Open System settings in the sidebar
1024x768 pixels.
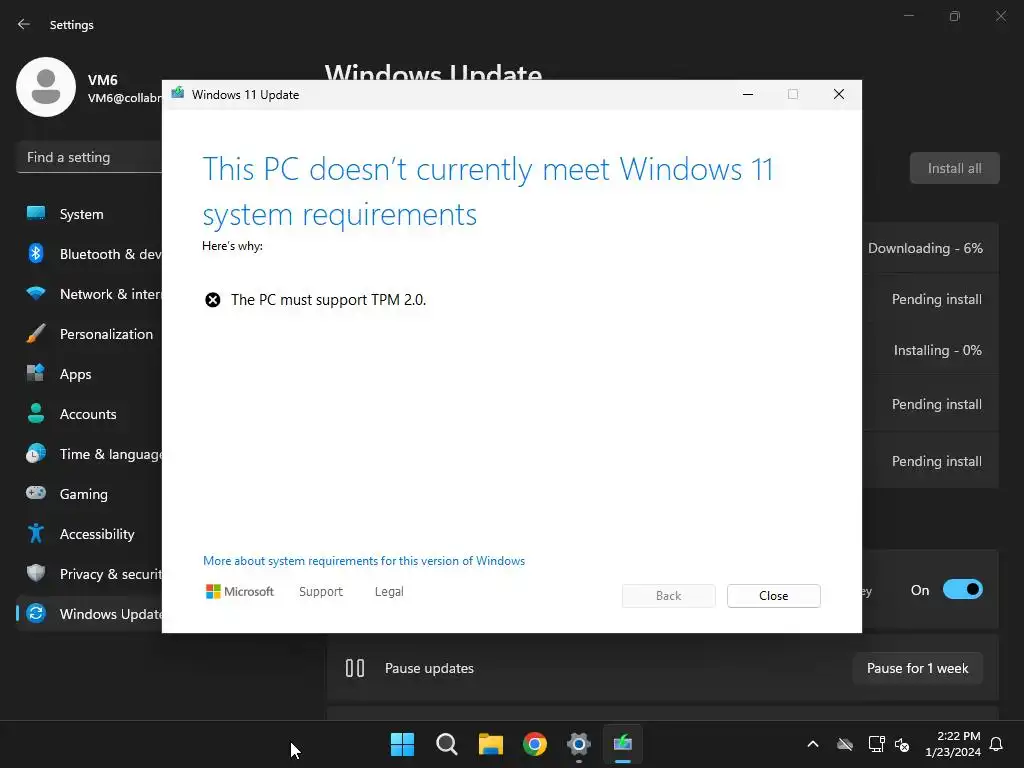coord(89,214)
